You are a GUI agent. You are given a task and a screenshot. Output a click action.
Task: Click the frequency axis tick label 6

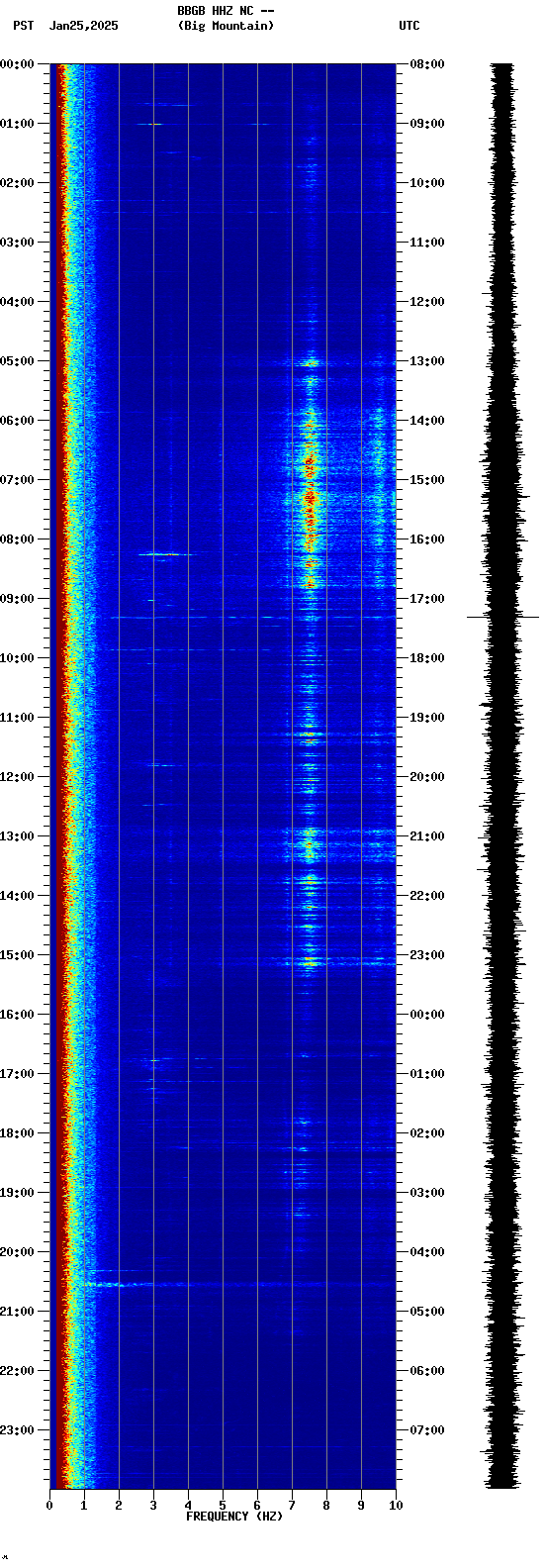(x=257, y=1506)
